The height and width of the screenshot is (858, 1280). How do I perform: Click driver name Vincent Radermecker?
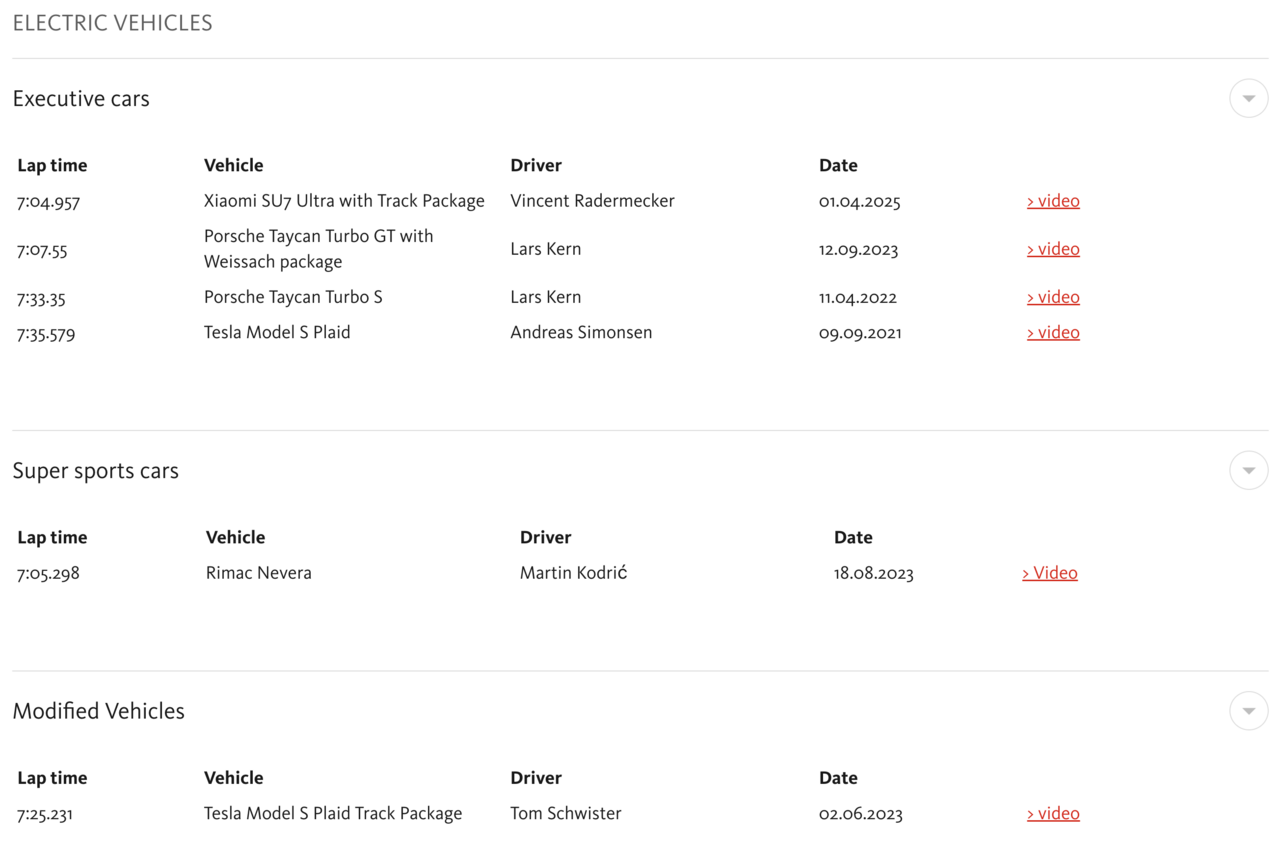[592, 201]
